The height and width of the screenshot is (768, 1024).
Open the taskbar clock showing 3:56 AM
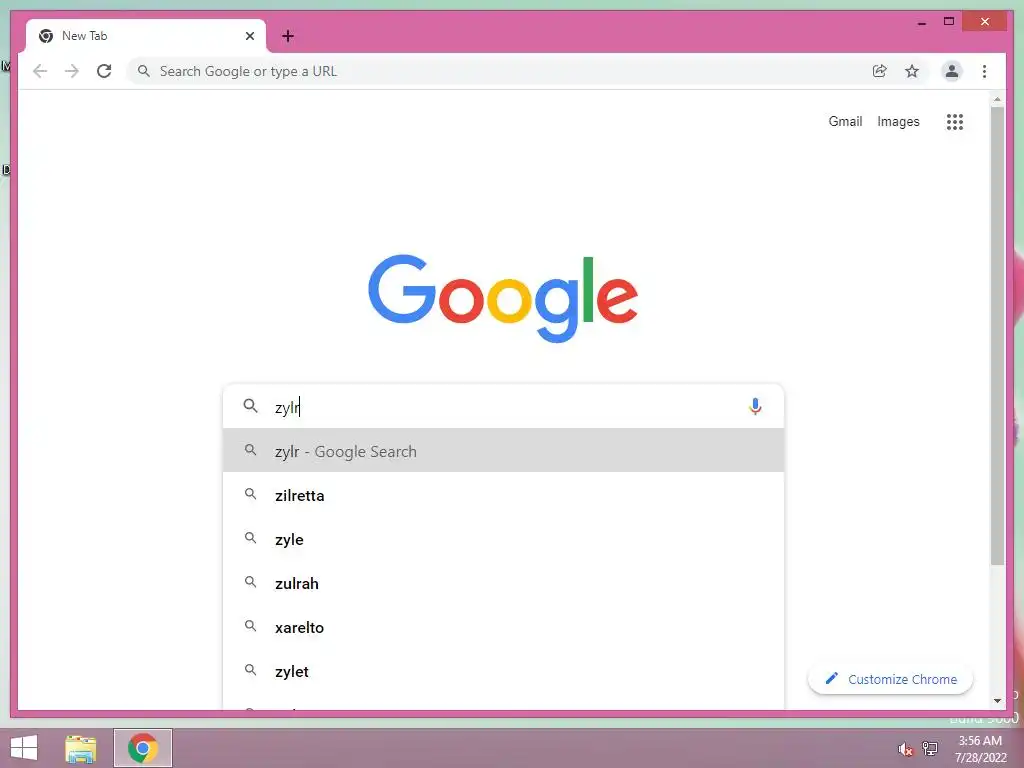[980, 749]
